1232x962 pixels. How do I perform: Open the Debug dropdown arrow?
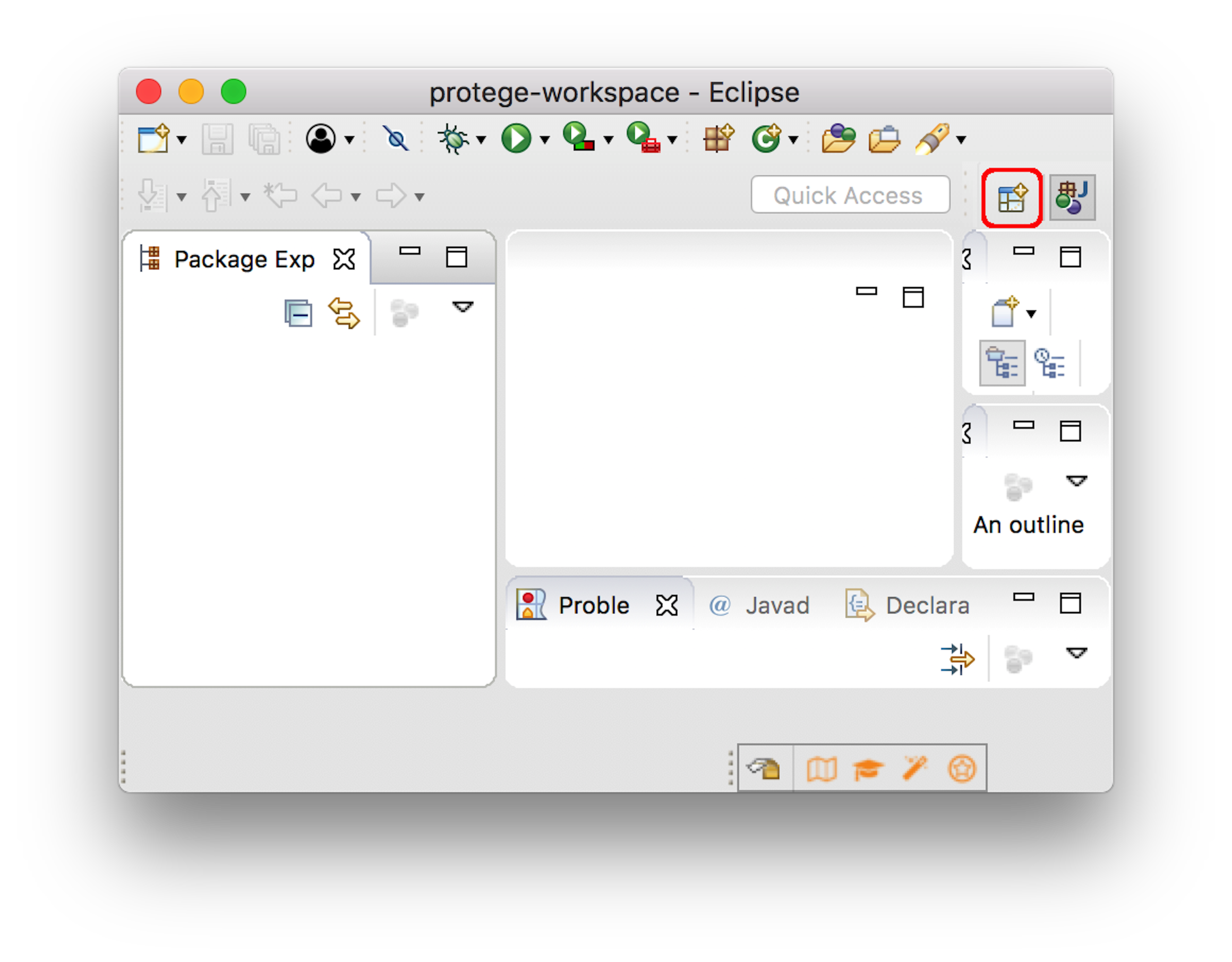pos(481,140)
